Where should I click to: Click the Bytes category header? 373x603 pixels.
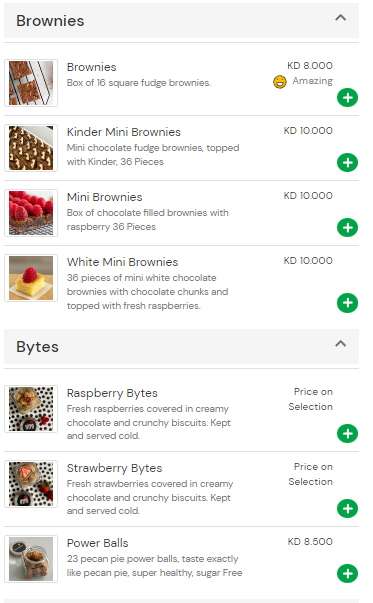(x=182, y=346)
